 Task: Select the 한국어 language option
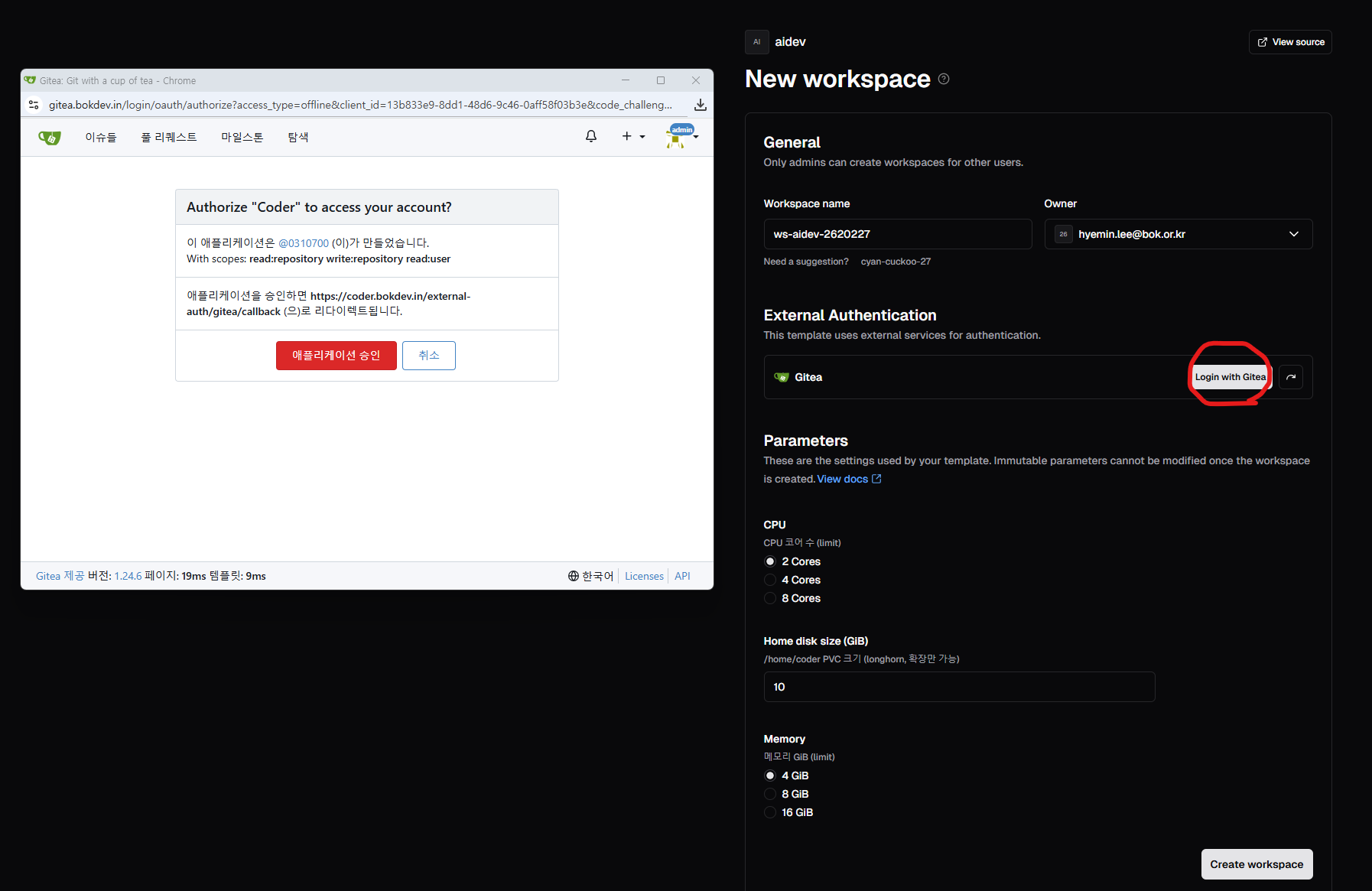[591, 576]
